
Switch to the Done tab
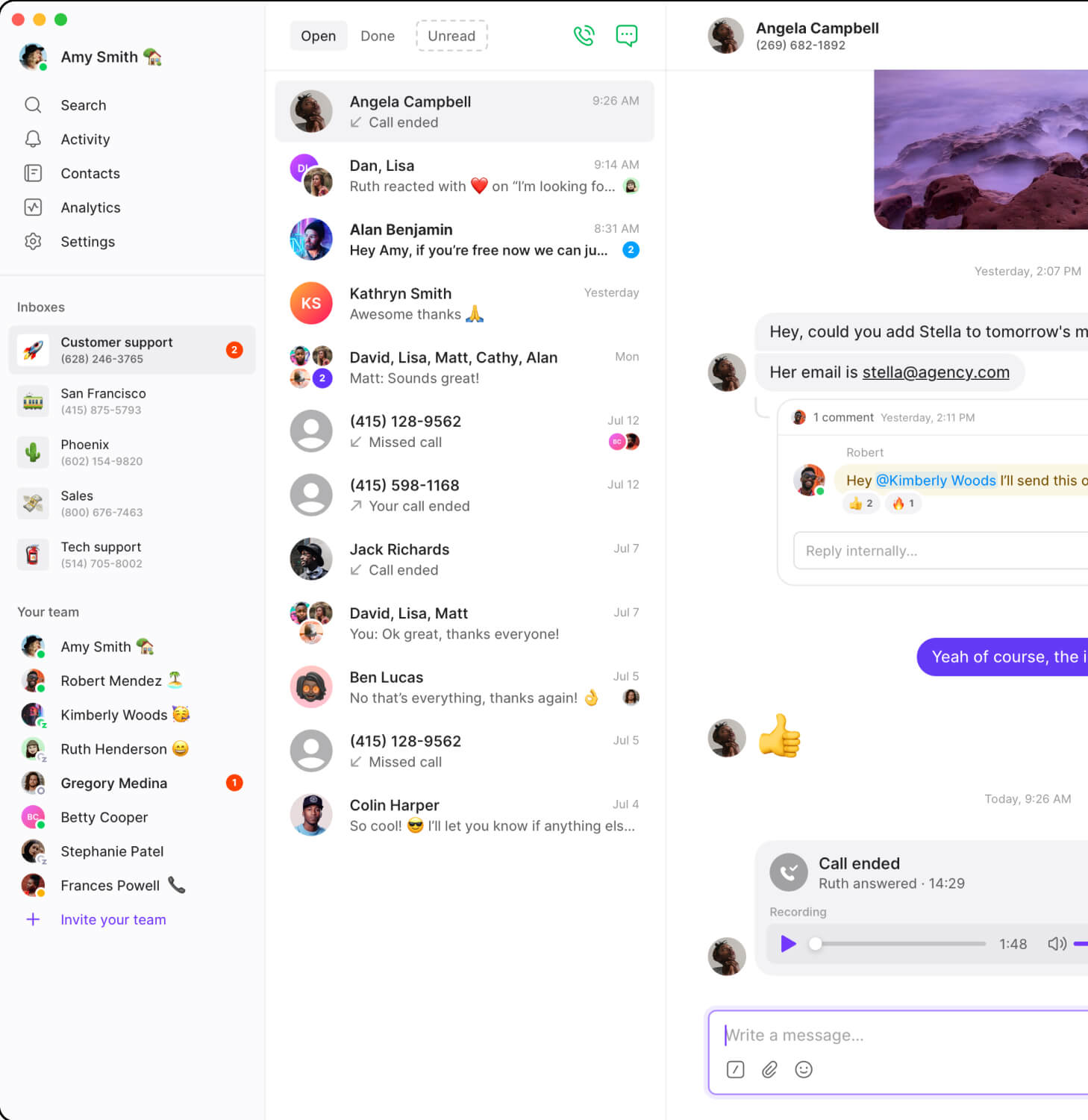[x=378, y=36]
